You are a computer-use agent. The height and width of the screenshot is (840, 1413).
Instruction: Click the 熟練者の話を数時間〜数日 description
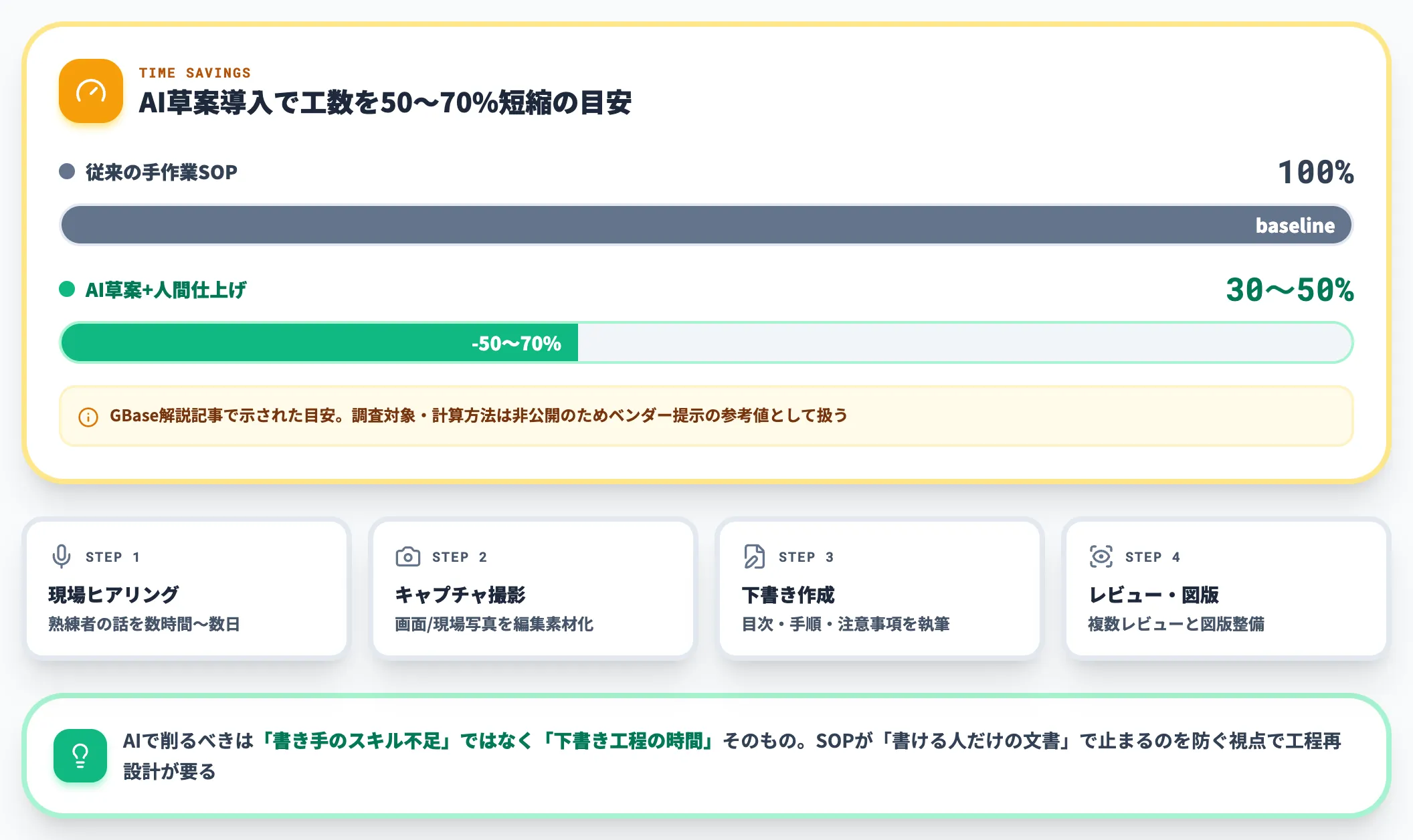pyautogui.click(x=144, y=624)
